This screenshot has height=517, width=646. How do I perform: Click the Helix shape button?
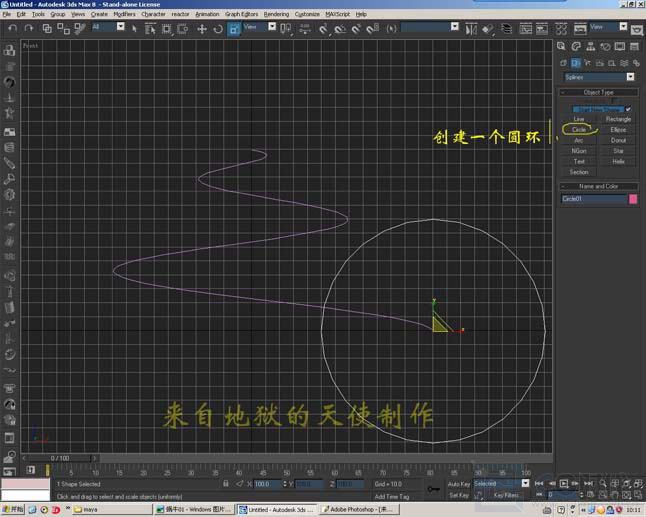618,162
